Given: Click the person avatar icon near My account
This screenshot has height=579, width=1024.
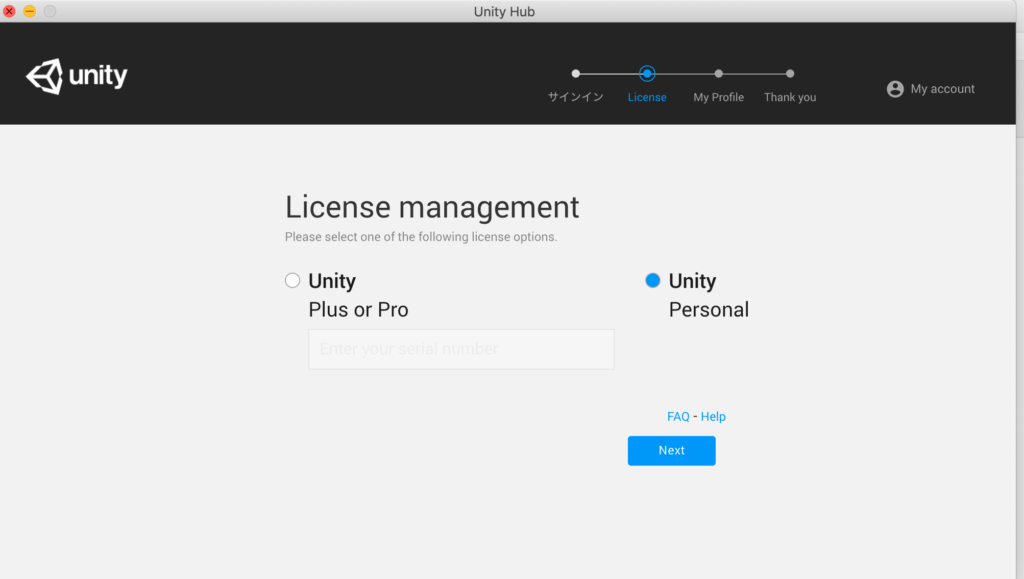Looking at the screenshot, I should coord(895,88).
